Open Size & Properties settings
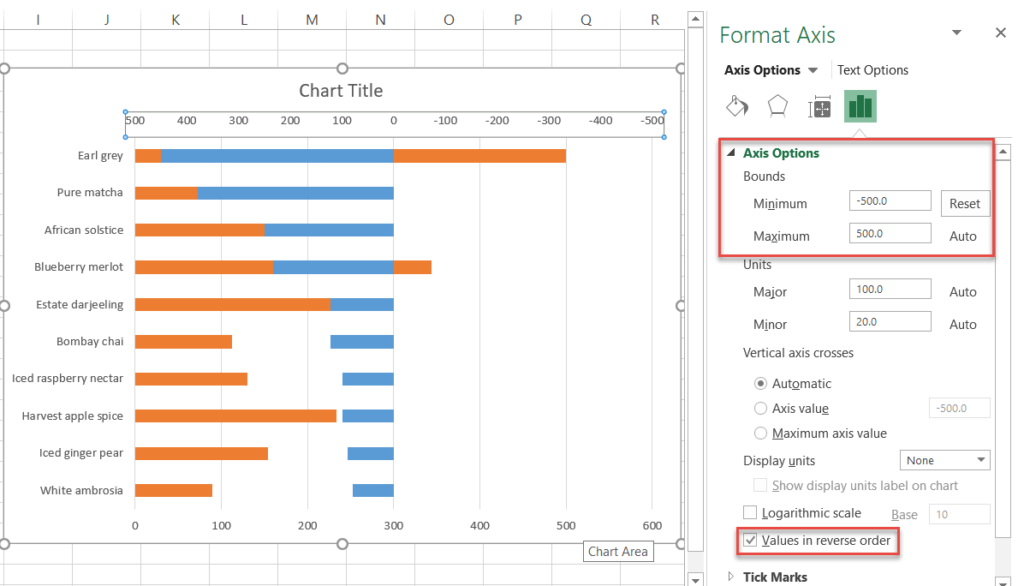 tap(819, 104)
